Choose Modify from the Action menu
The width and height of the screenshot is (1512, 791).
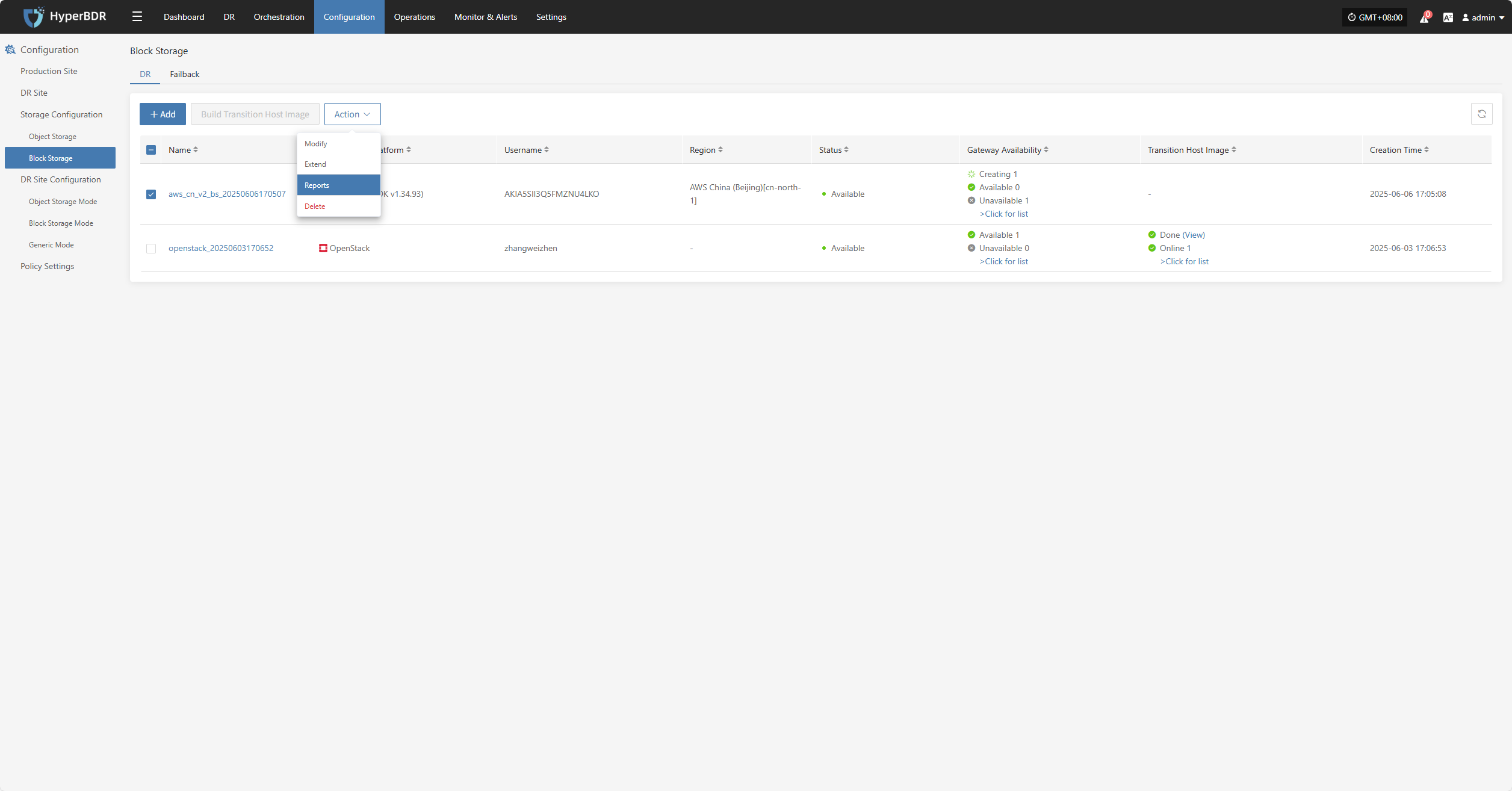[x=339, y=144]
